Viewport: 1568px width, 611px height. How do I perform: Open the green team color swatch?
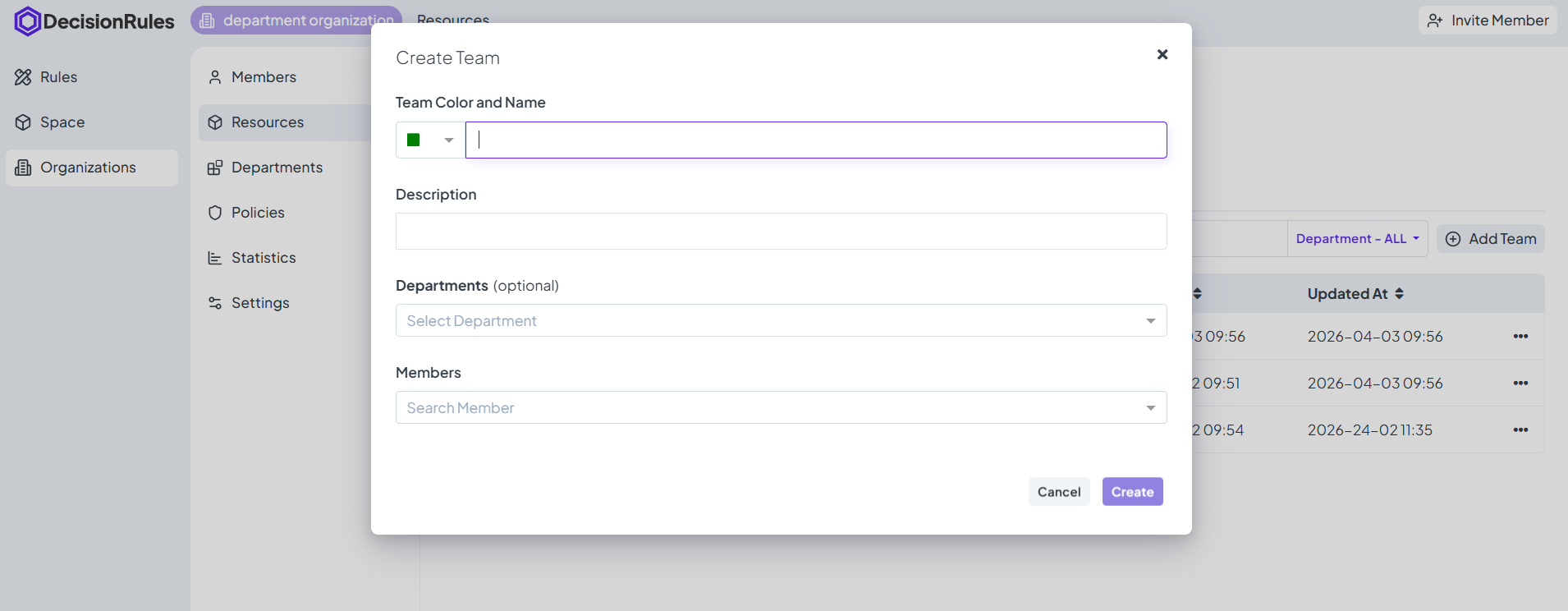click(414, 140)
